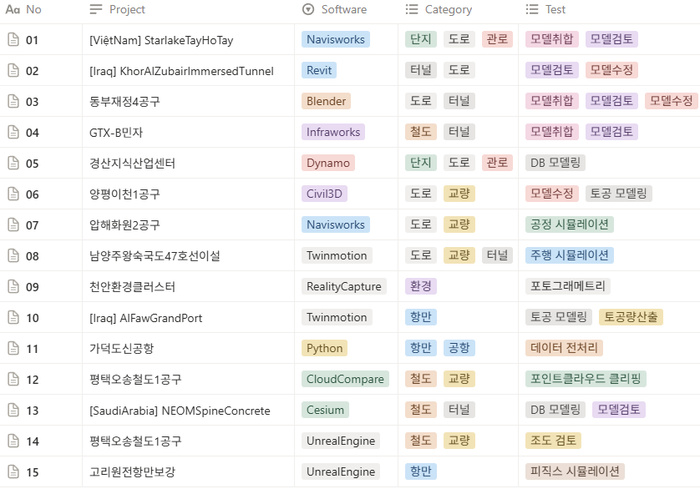Screen dimensions: 700x489
Task: Click the select icon beside Software header
Action: tap(308, 9)
